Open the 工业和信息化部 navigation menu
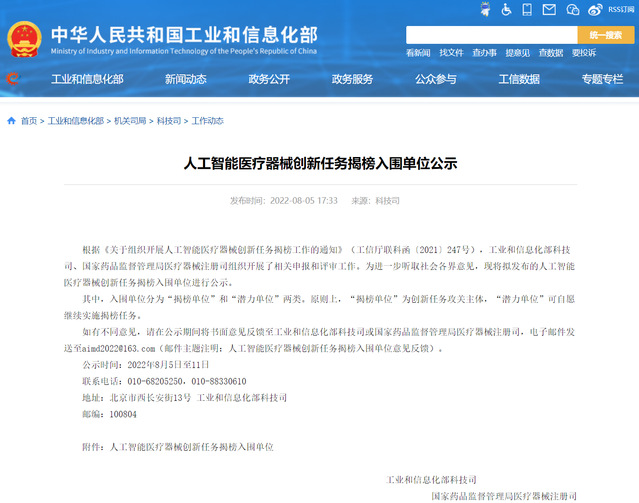 (87, 79)
